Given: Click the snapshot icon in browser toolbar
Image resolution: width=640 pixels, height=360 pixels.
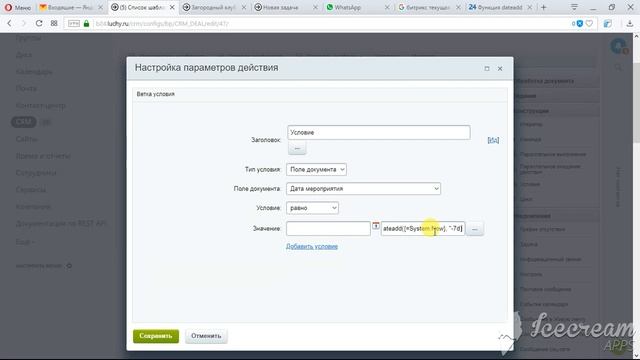Looking at the screenshot, I should [608, 24].
